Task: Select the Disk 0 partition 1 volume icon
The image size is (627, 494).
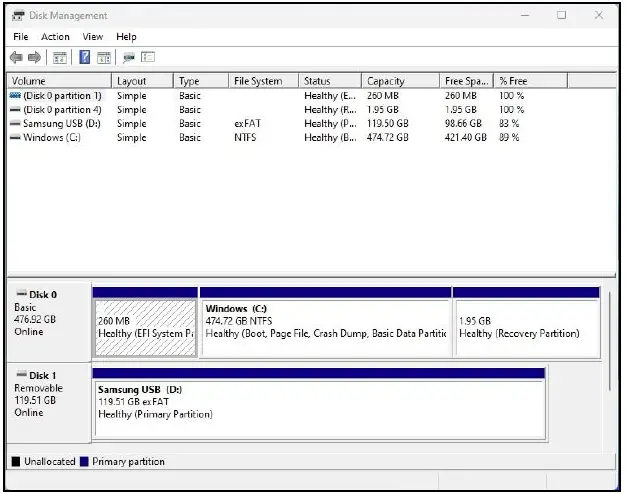Action: pos(15,96)
